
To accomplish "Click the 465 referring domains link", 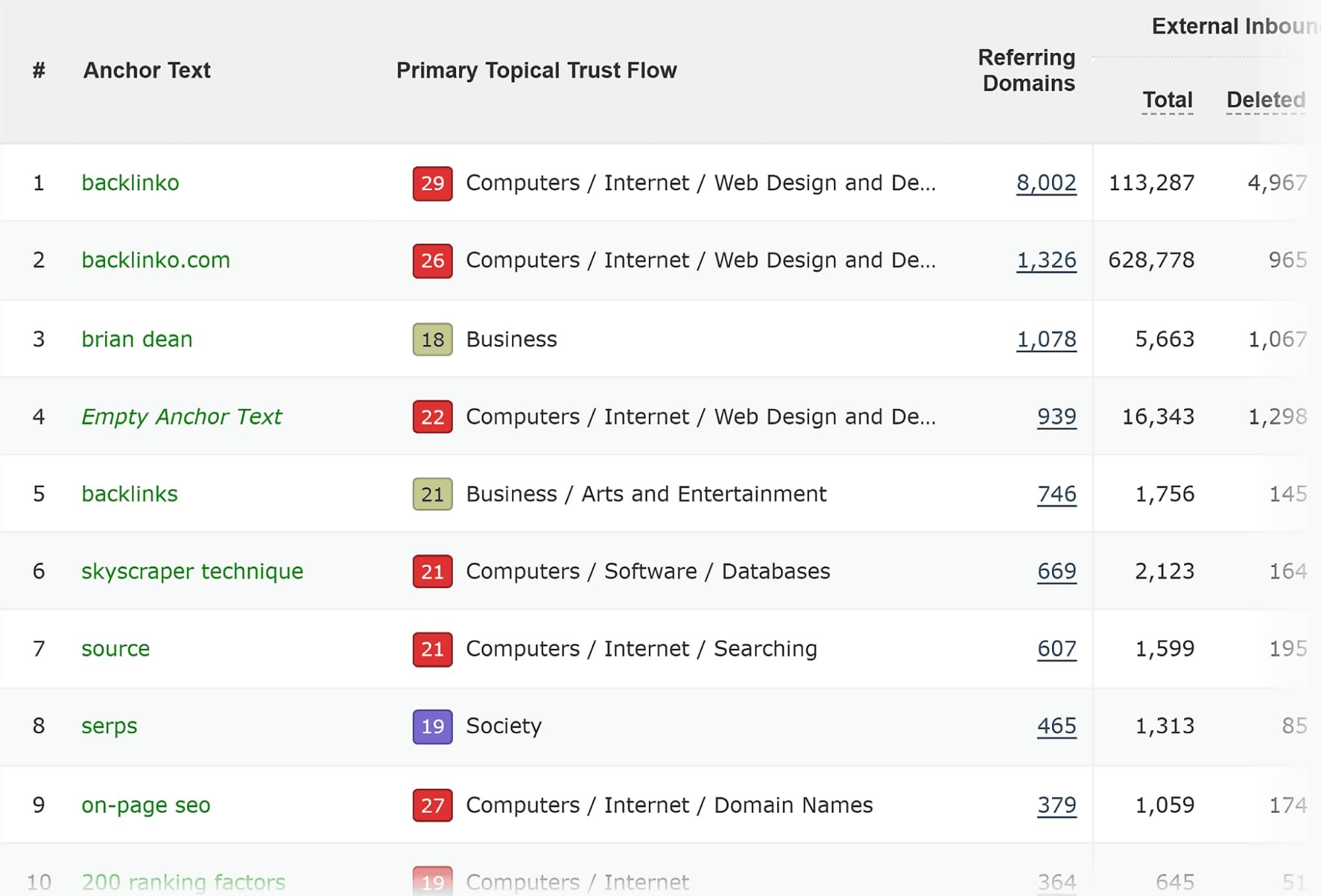I will point(1057,726).
